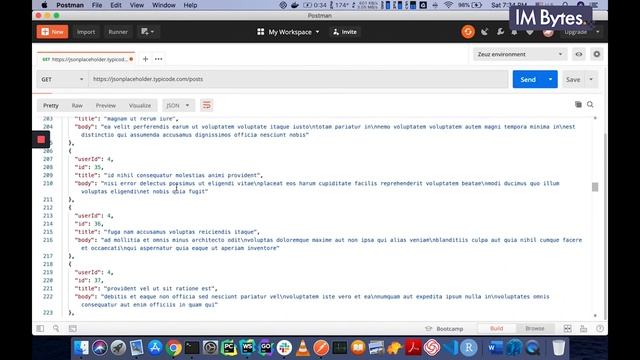
Task: Switch response view to Preview
Action: pos(106,105)
